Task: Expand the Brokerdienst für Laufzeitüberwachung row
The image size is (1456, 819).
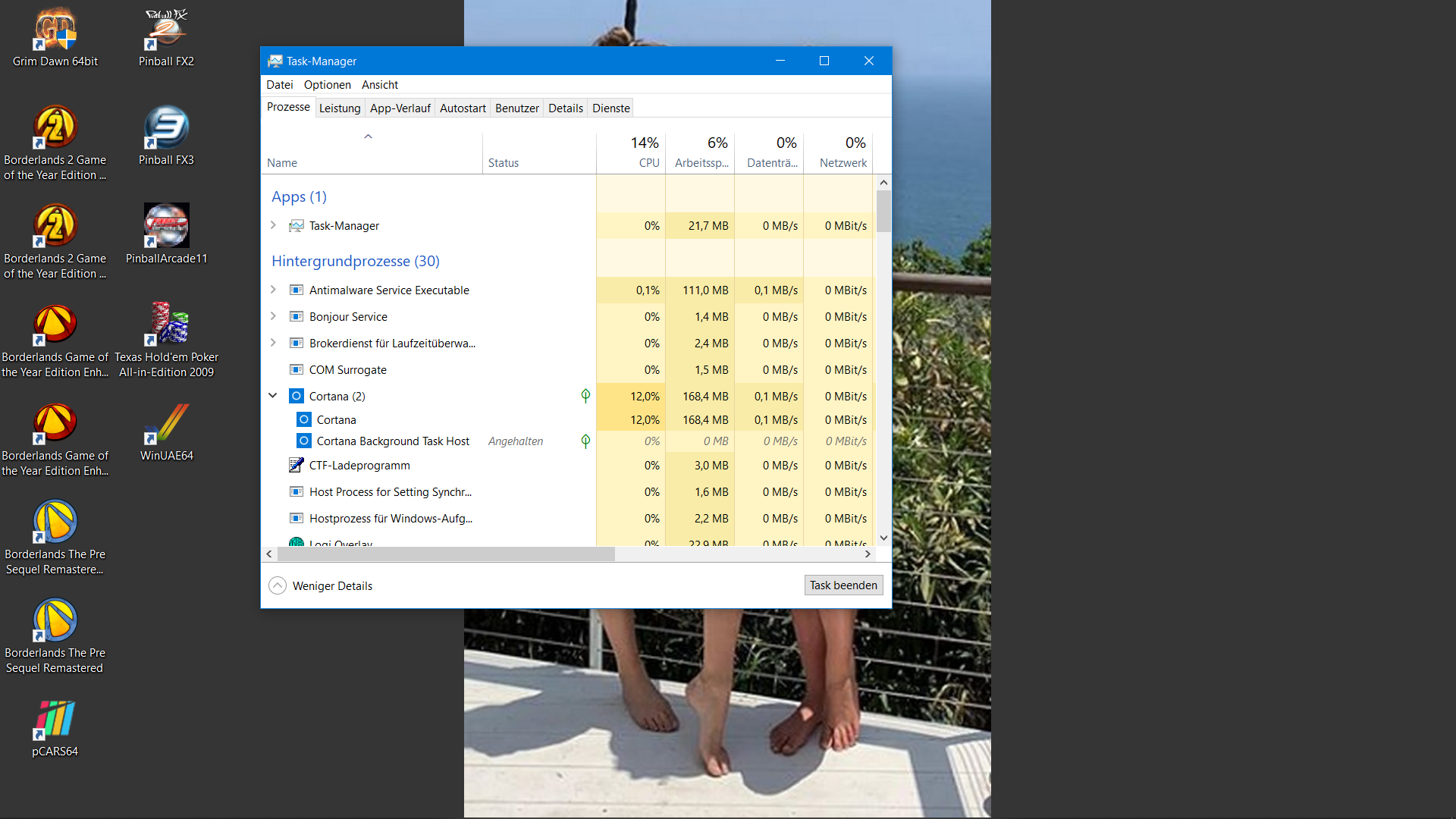Action: coord(273,343)
